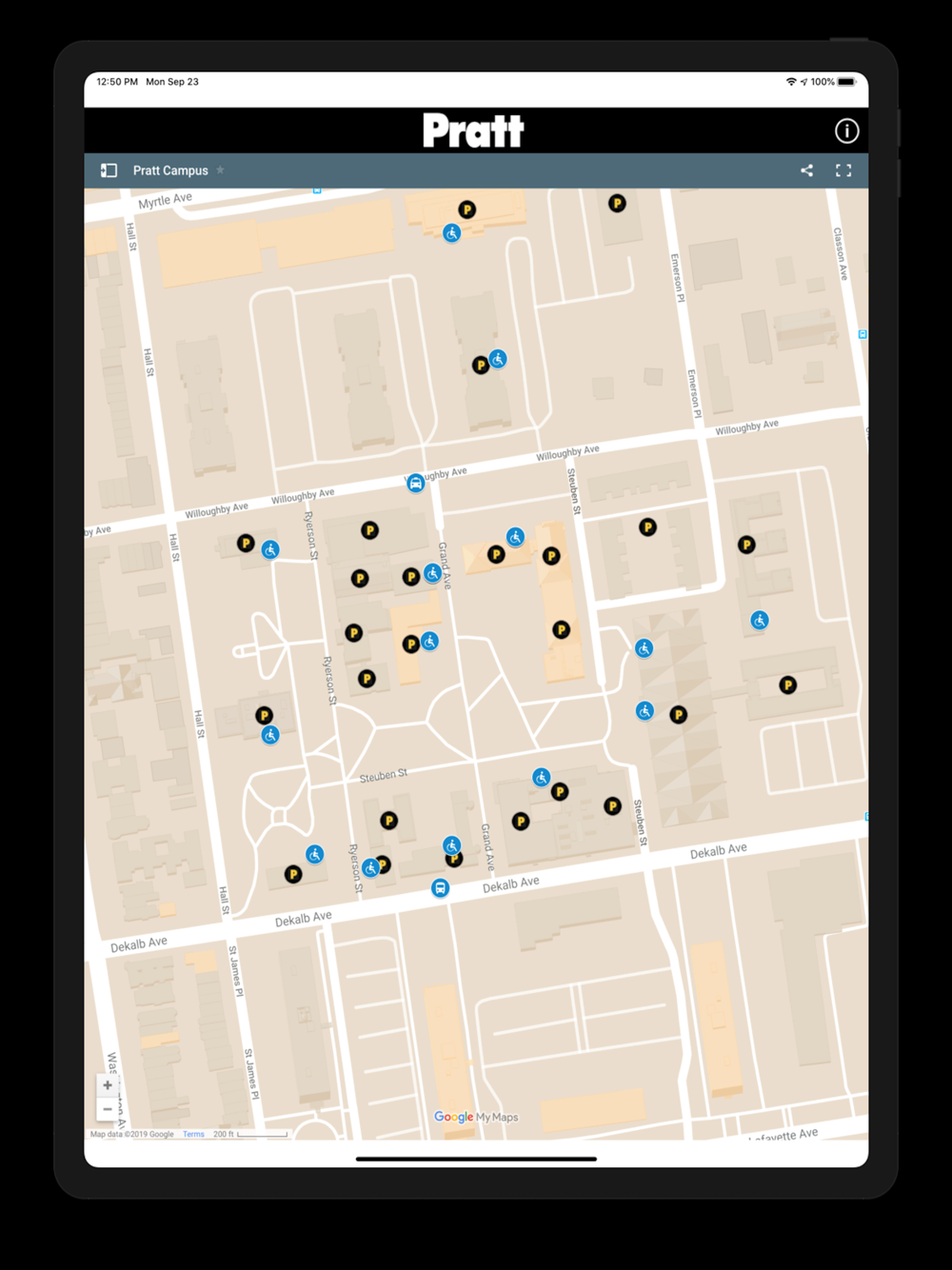Select the bus marker on Dekalb Ave
Image resolution: width=952 pixels, height=1270 pixels.
click(x=440, y=888)
